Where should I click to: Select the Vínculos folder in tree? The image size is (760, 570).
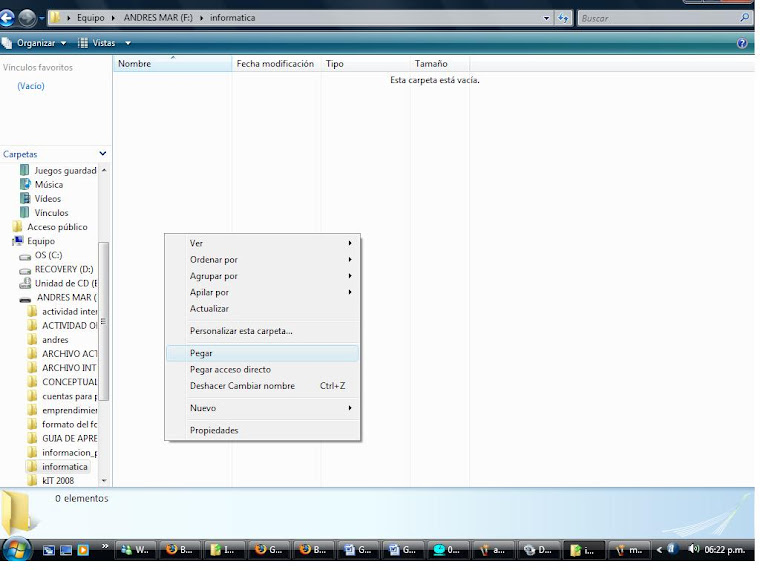[x=44, y=213]
